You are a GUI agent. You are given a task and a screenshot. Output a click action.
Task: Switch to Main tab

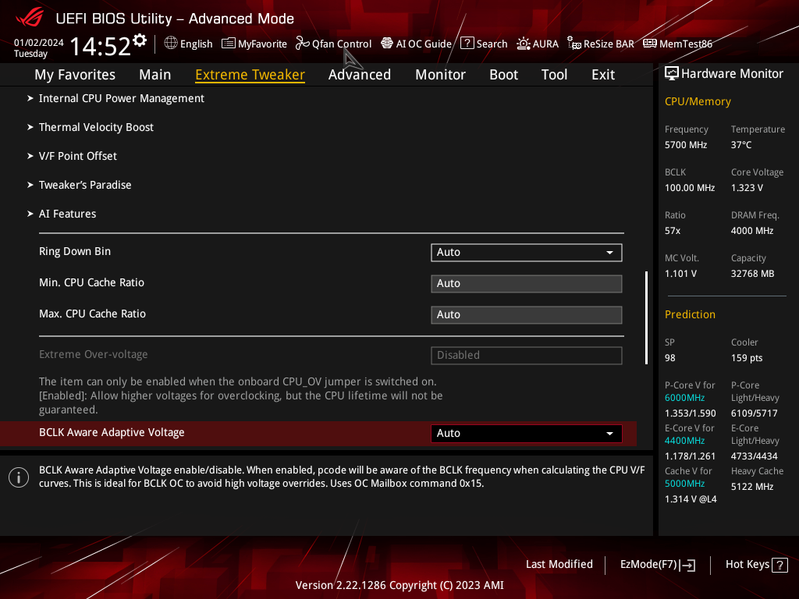point(155,74)
